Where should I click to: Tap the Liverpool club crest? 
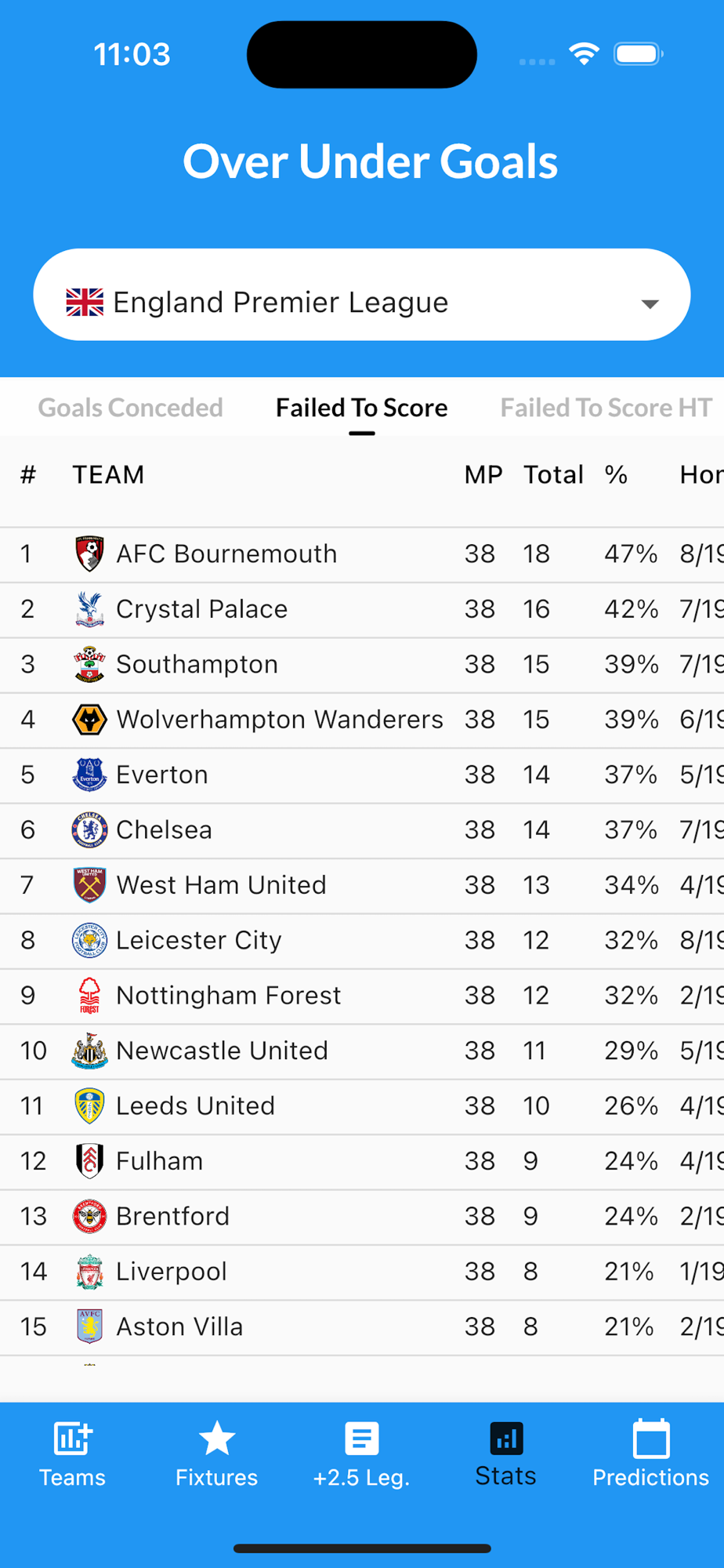[x=89, y=1271]
